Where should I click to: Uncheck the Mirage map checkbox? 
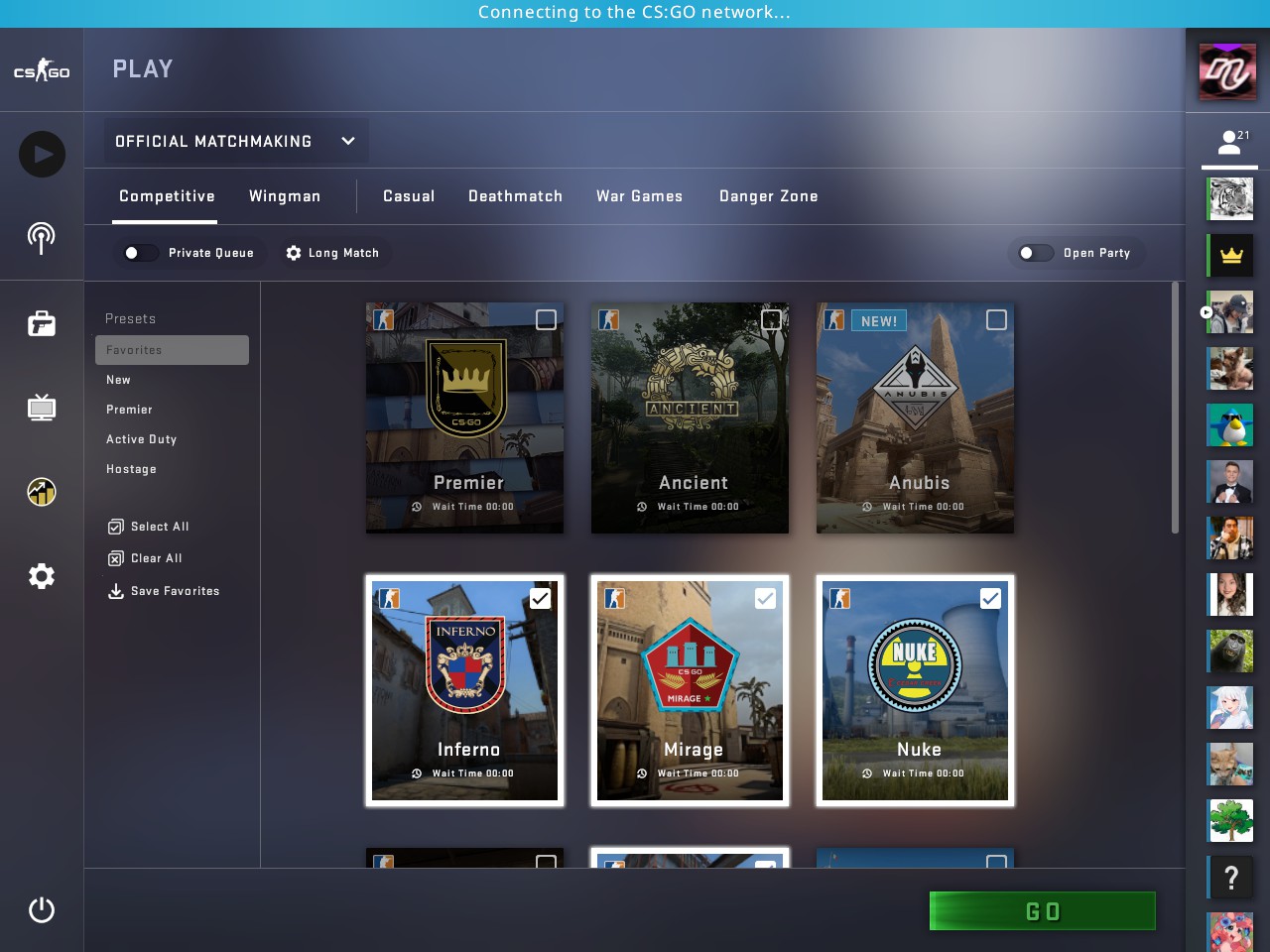[765, 598]
